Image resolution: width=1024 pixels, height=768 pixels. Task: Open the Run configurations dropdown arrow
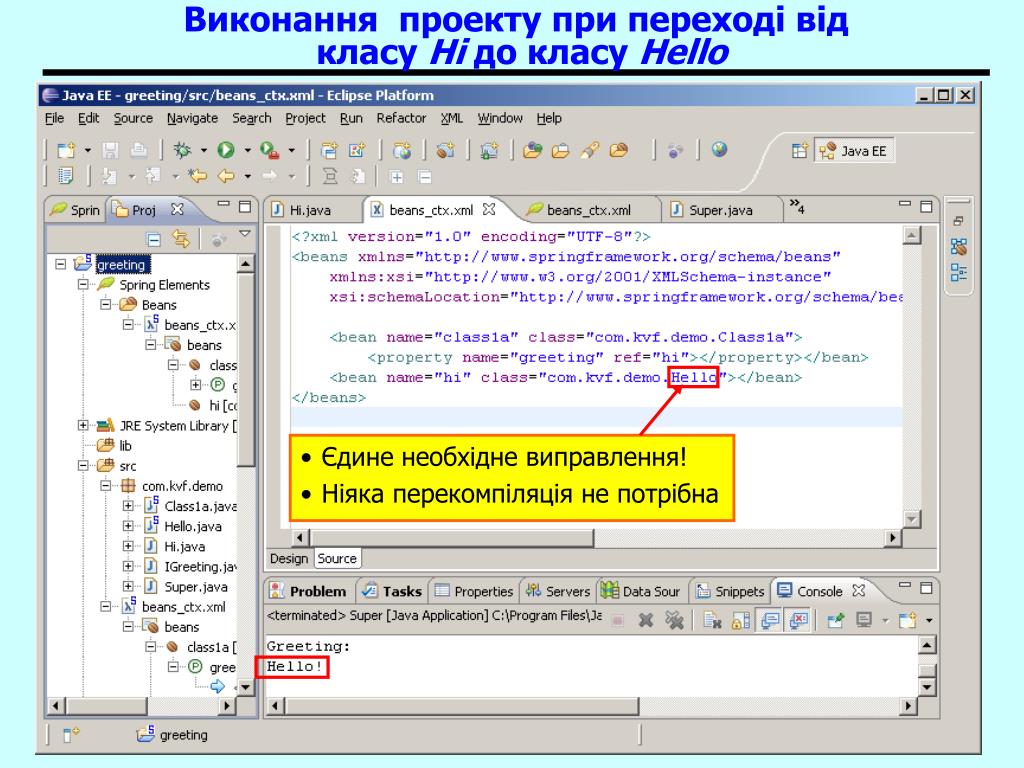pos(248,151)
